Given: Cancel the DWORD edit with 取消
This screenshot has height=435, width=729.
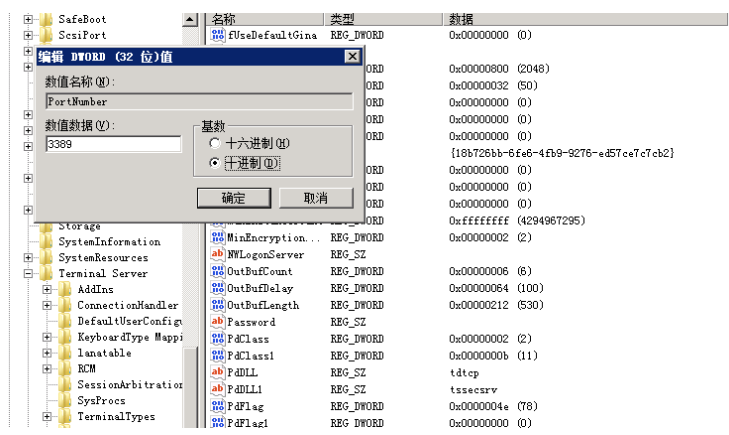Looking at the screenshot, I should [x=316, y=198].
